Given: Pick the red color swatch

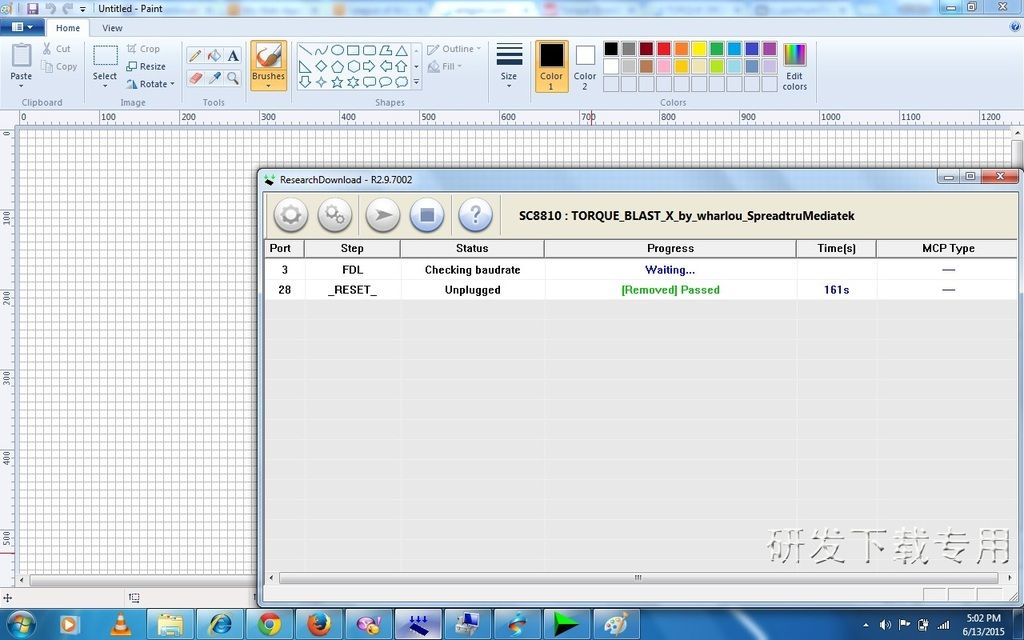Looking at the screenshot, I should [664, 49].
